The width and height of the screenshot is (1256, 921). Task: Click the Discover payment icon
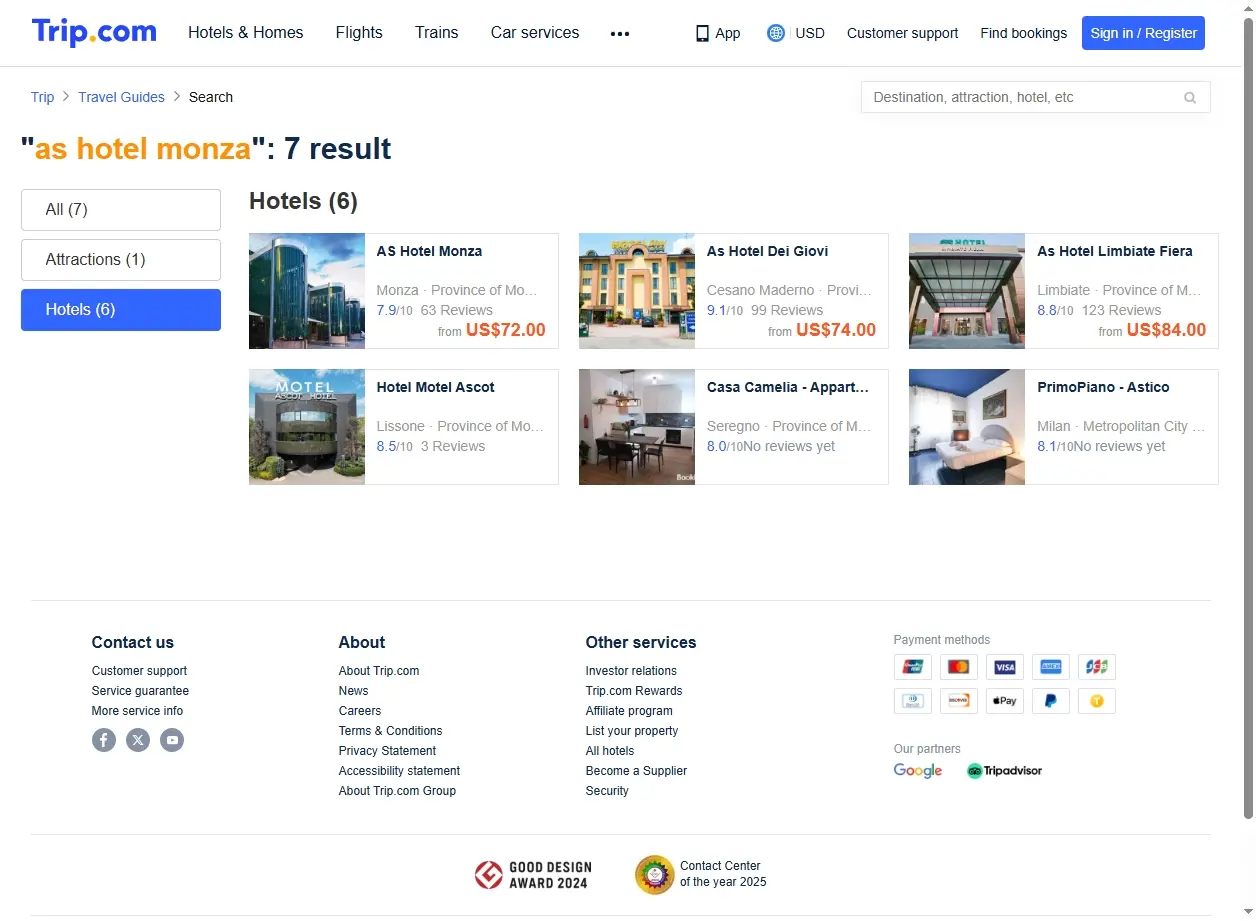pyautogui.click(x=959, y=701)
